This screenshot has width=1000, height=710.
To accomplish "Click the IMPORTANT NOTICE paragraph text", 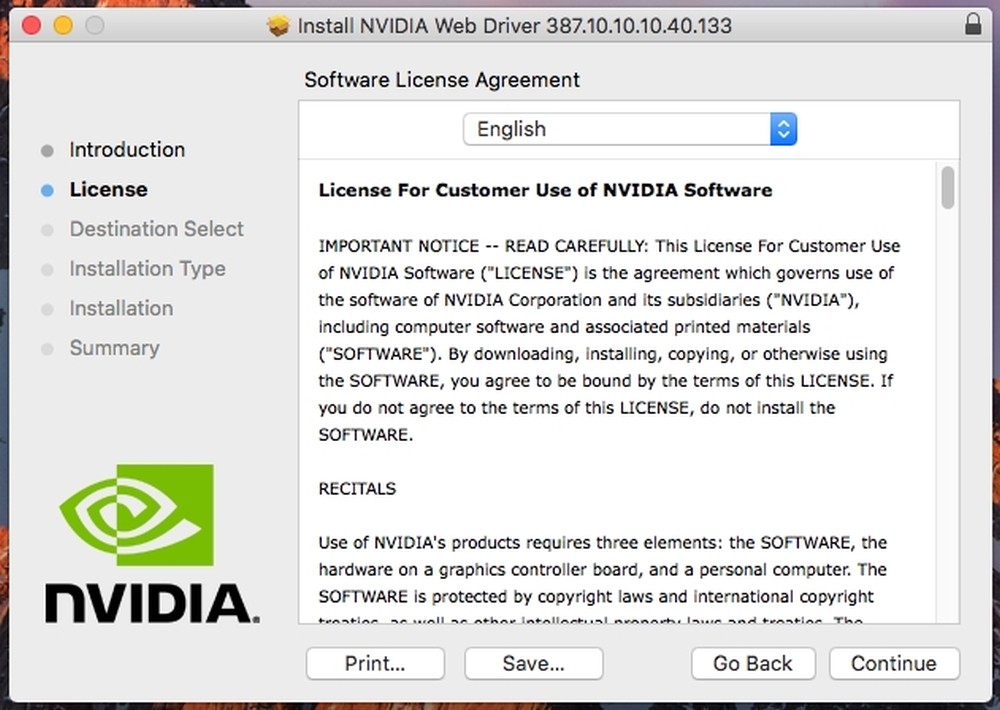I will point(609,340).
